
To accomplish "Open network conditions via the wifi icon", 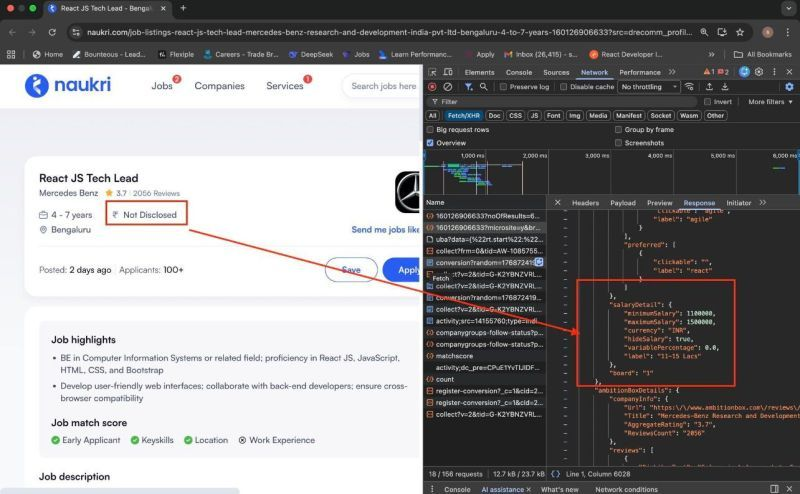I will point(689,87).
